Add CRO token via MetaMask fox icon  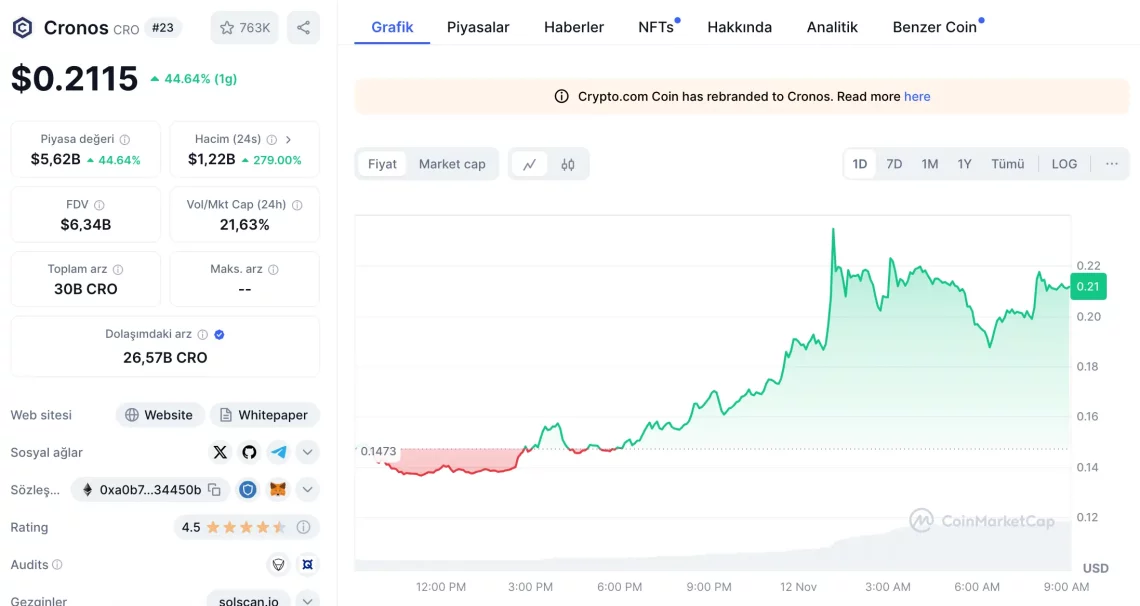[276, 490]
